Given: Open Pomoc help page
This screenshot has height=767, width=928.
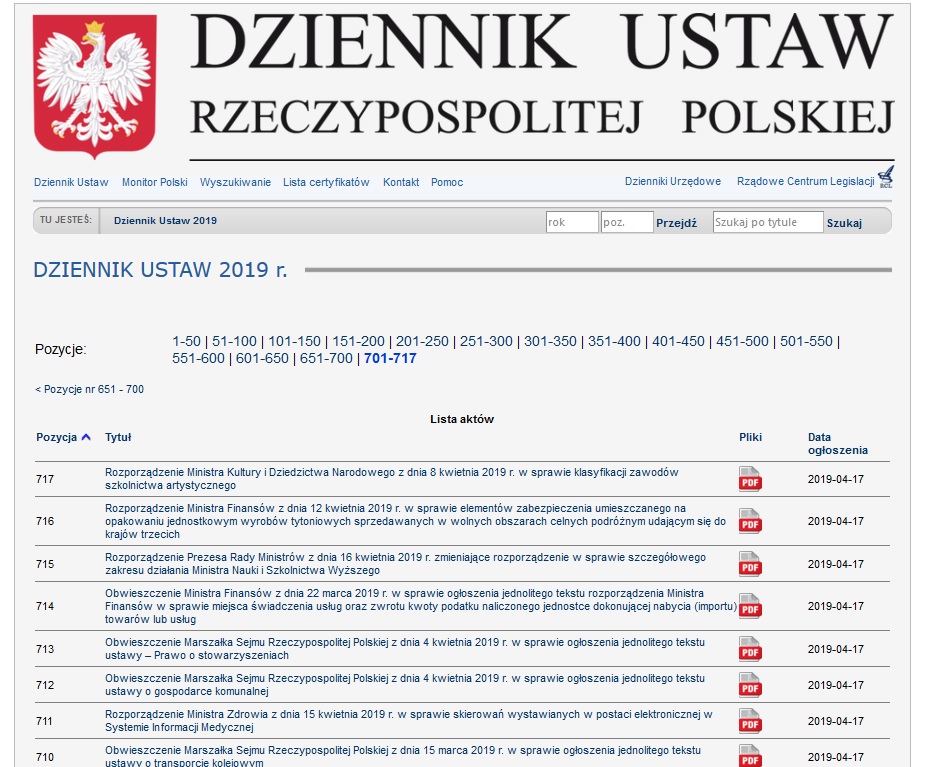Looking at the screenshot, I should click(x=447, y=182).
